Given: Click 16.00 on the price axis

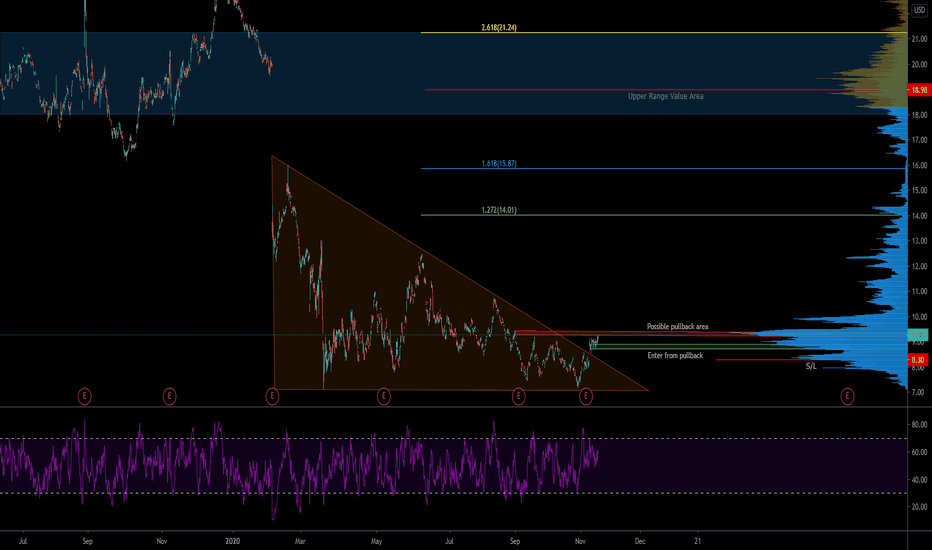Looking at the screenshot, I should tap(920, 165).
